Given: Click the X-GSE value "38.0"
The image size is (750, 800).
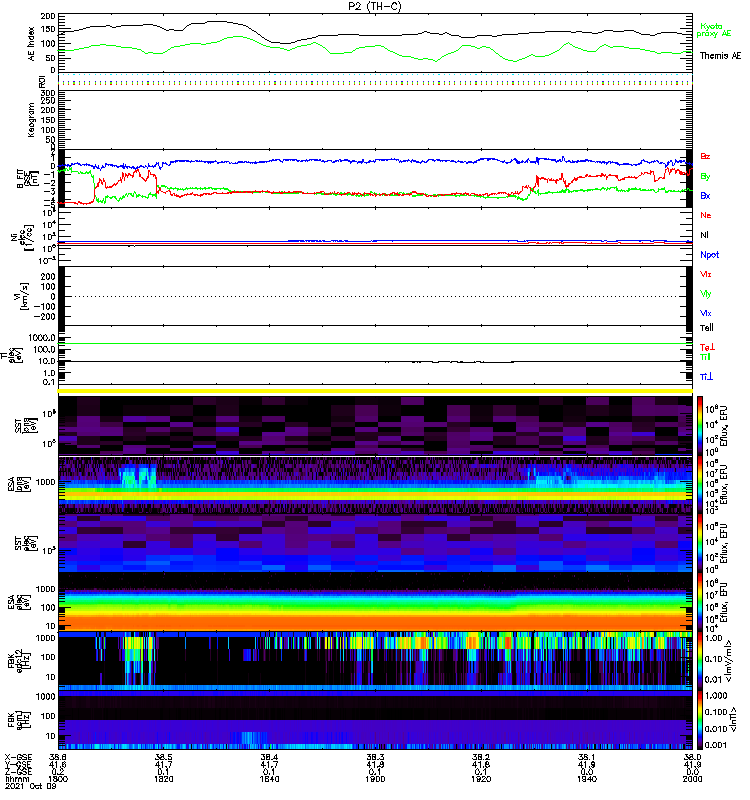Looking at the screenshot, I should click(692, 758).
